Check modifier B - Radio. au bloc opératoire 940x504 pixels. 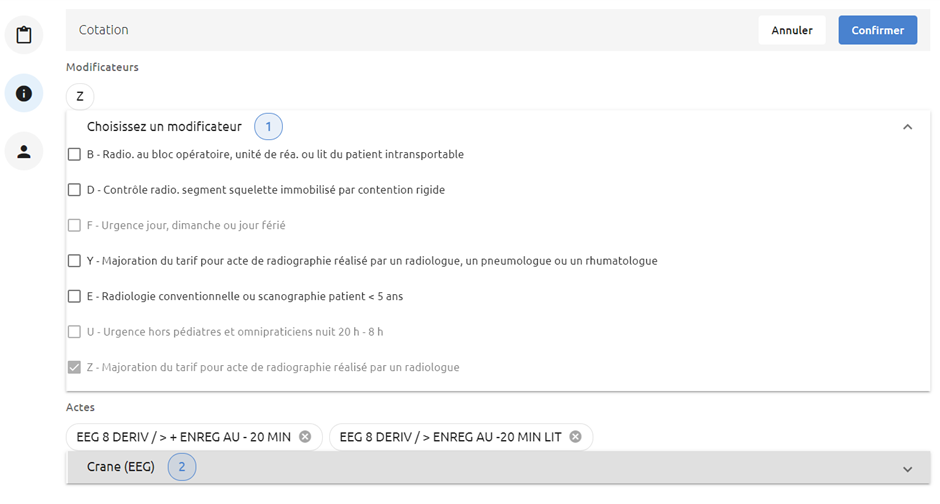click(74, 155)
